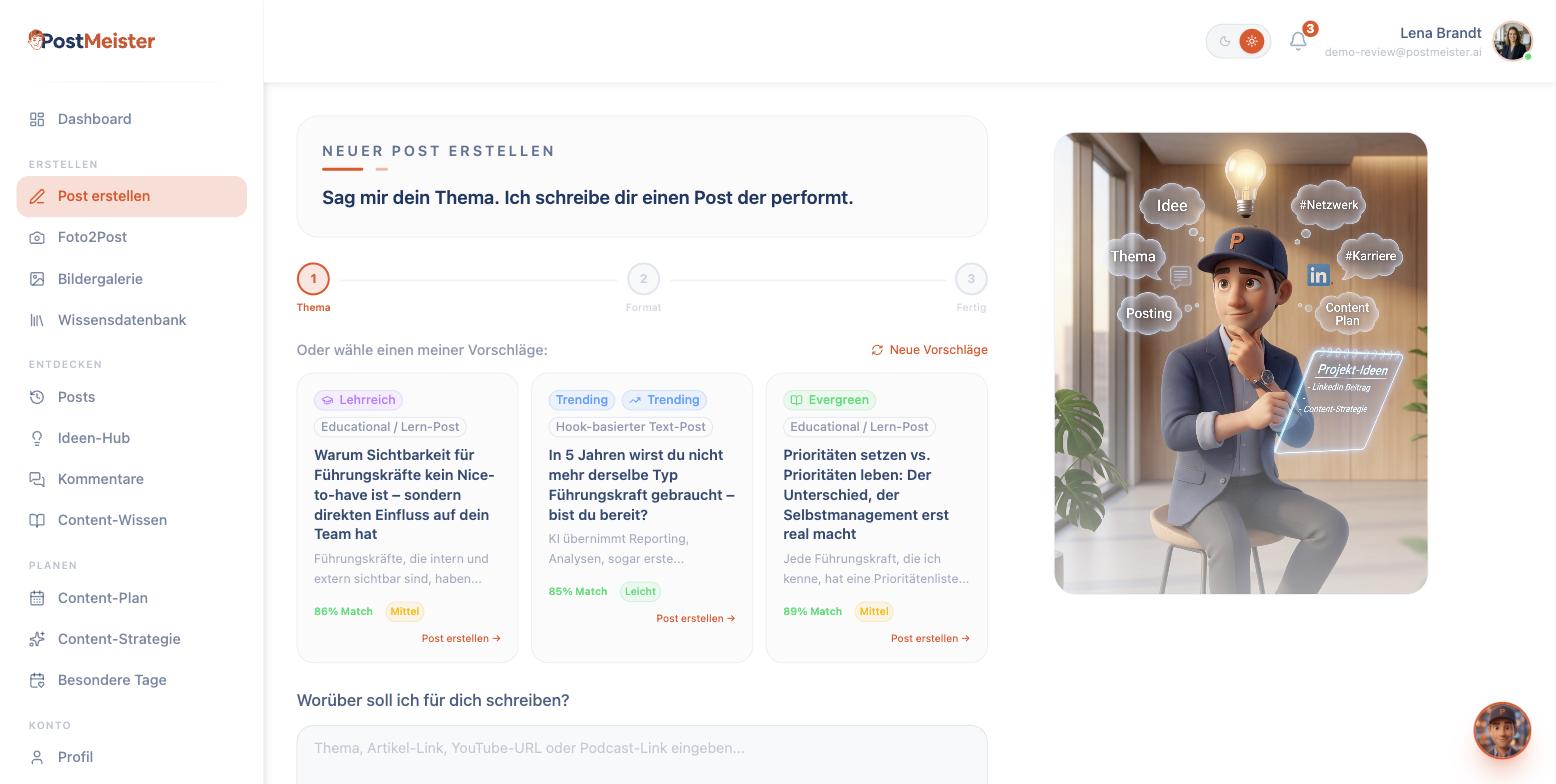This screenshot has height=784, width=1556.
Task: Click Lena Brandt's profile avatar
Action: click(x=1512, y=41)
